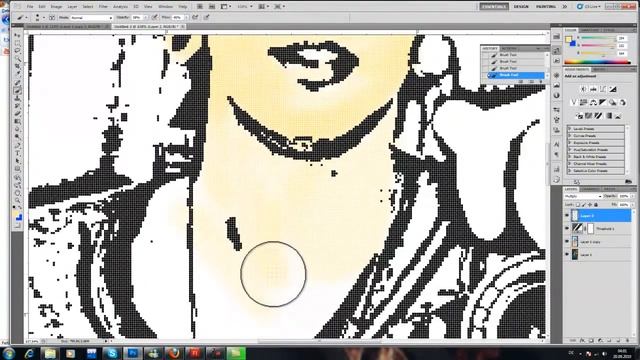Toggle tablet pressure for opacity

[x=155, y=18]
